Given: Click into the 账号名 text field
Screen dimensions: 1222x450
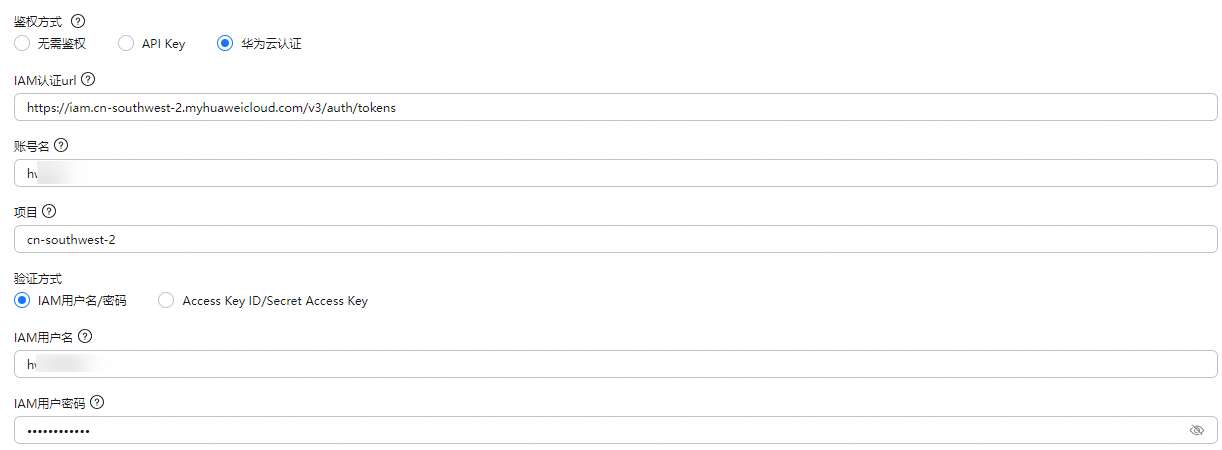Looking at the screenshot, I should (x=616, y=173).
